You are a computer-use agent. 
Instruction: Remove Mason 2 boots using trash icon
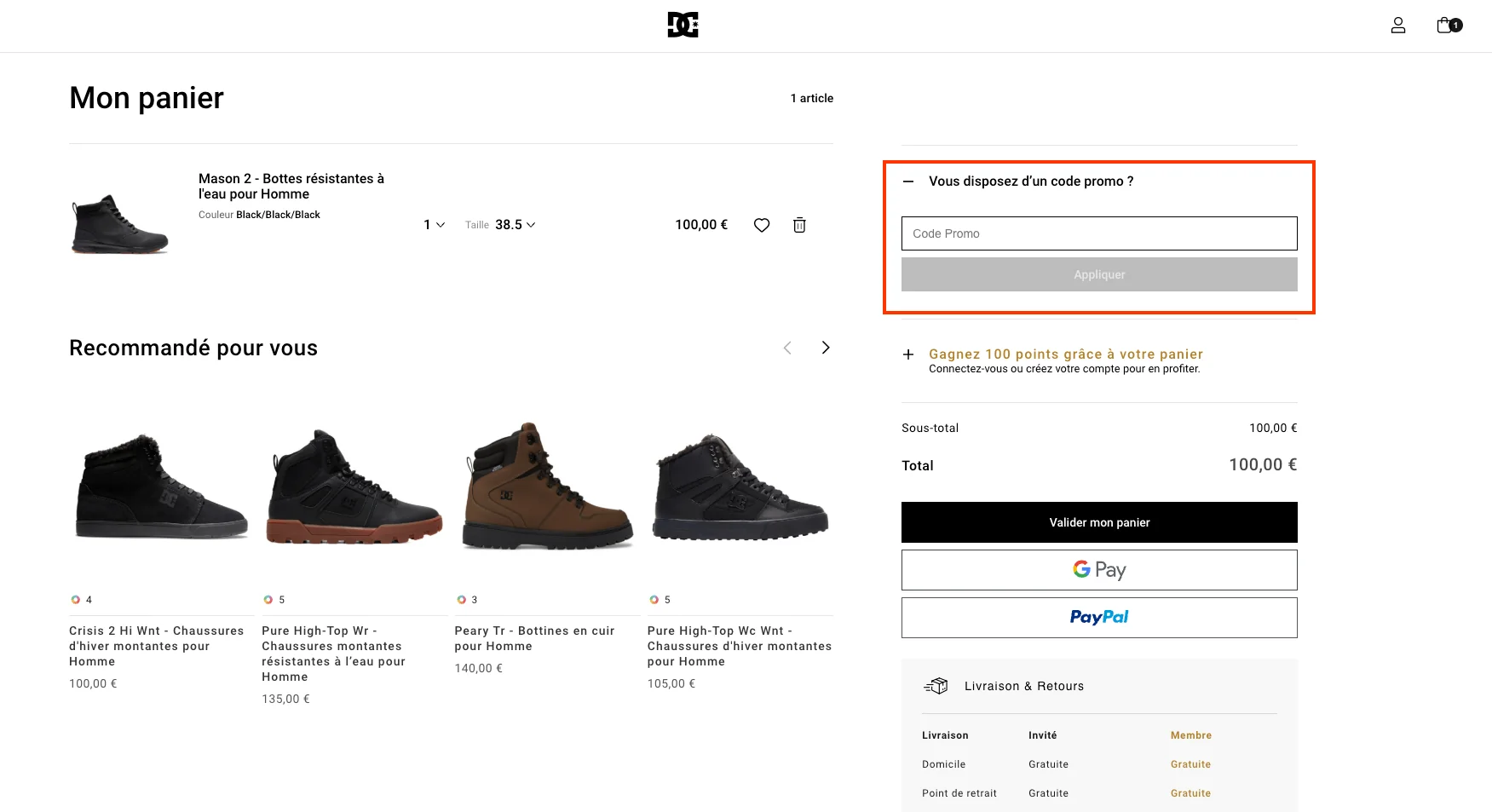798,225
